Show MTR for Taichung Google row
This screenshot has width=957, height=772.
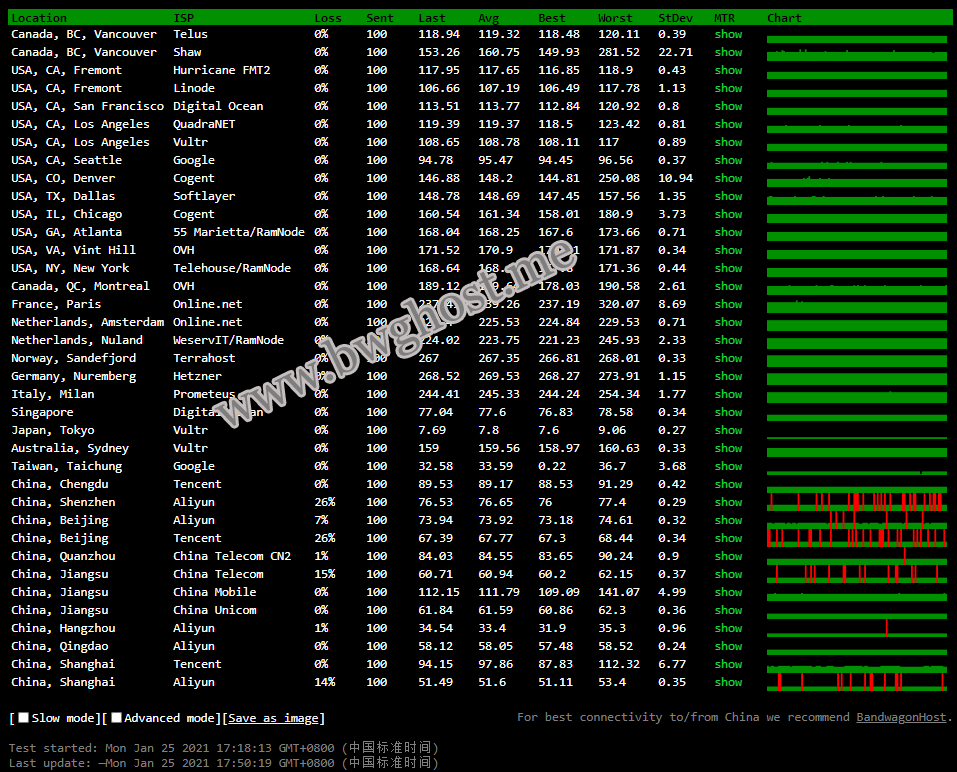(x=729, y=466)
